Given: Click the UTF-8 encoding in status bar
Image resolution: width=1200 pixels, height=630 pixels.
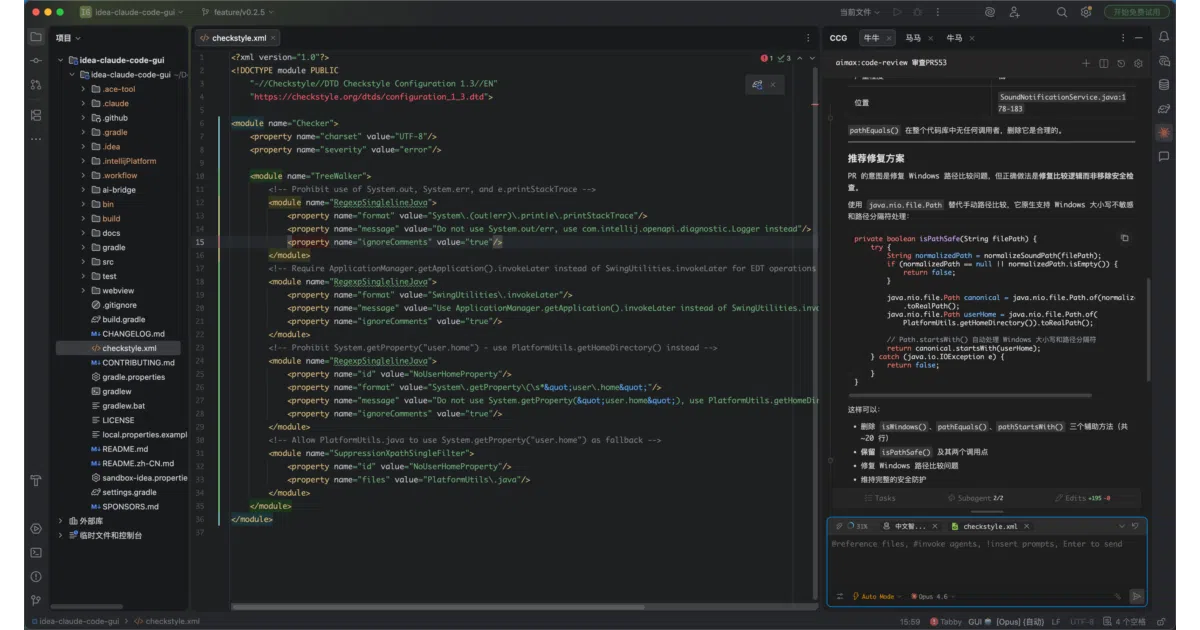Looking at the screenshot, I should [x=1083, y=621].
